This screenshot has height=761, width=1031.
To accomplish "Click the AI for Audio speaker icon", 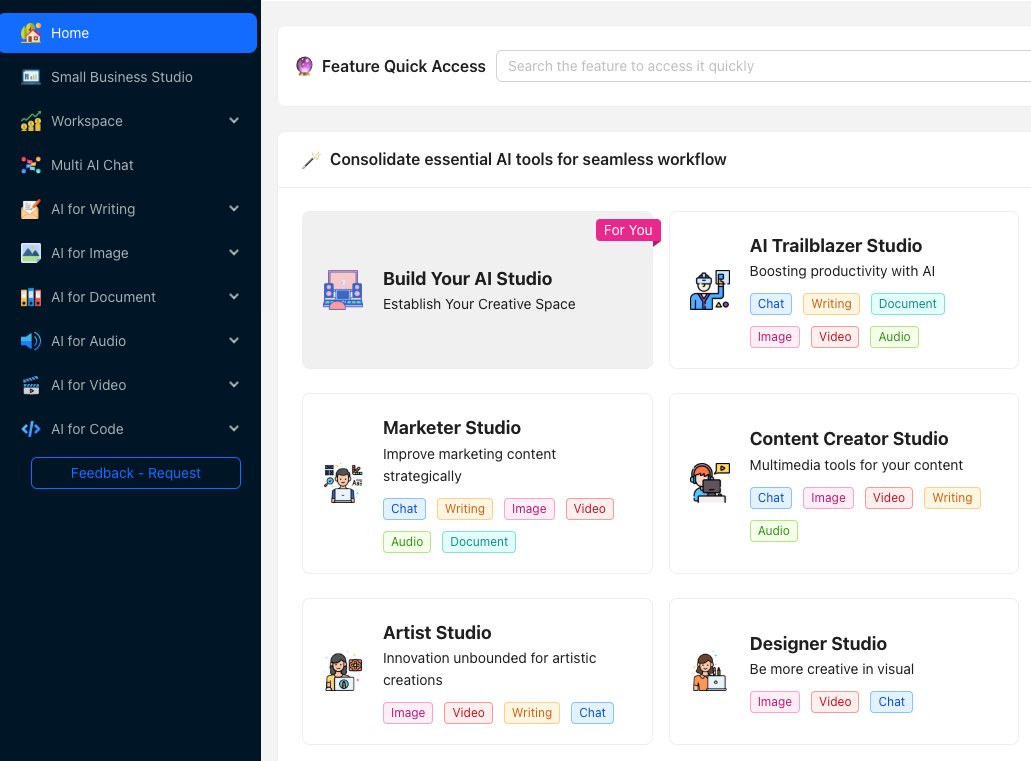I will (31, 341).
